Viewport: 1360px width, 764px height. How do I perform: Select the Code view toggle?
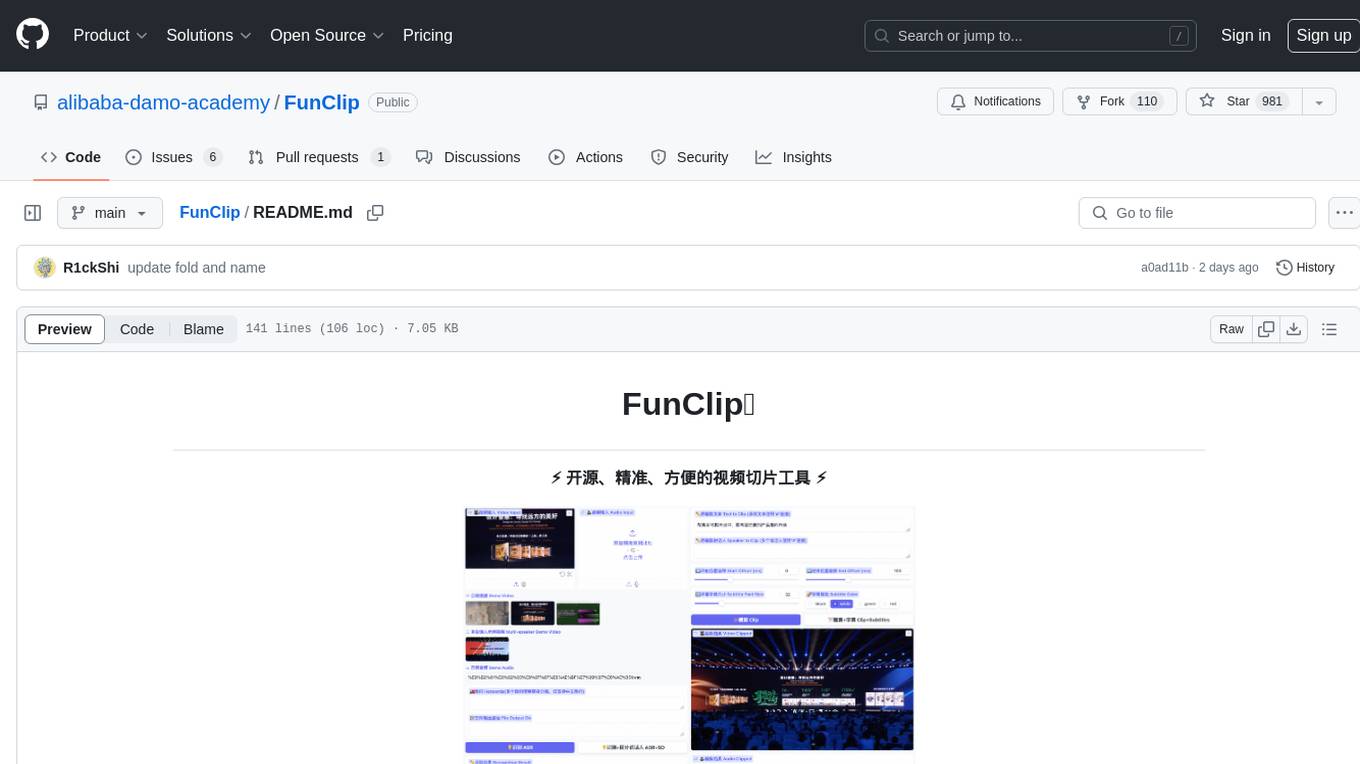click(137, 329)
